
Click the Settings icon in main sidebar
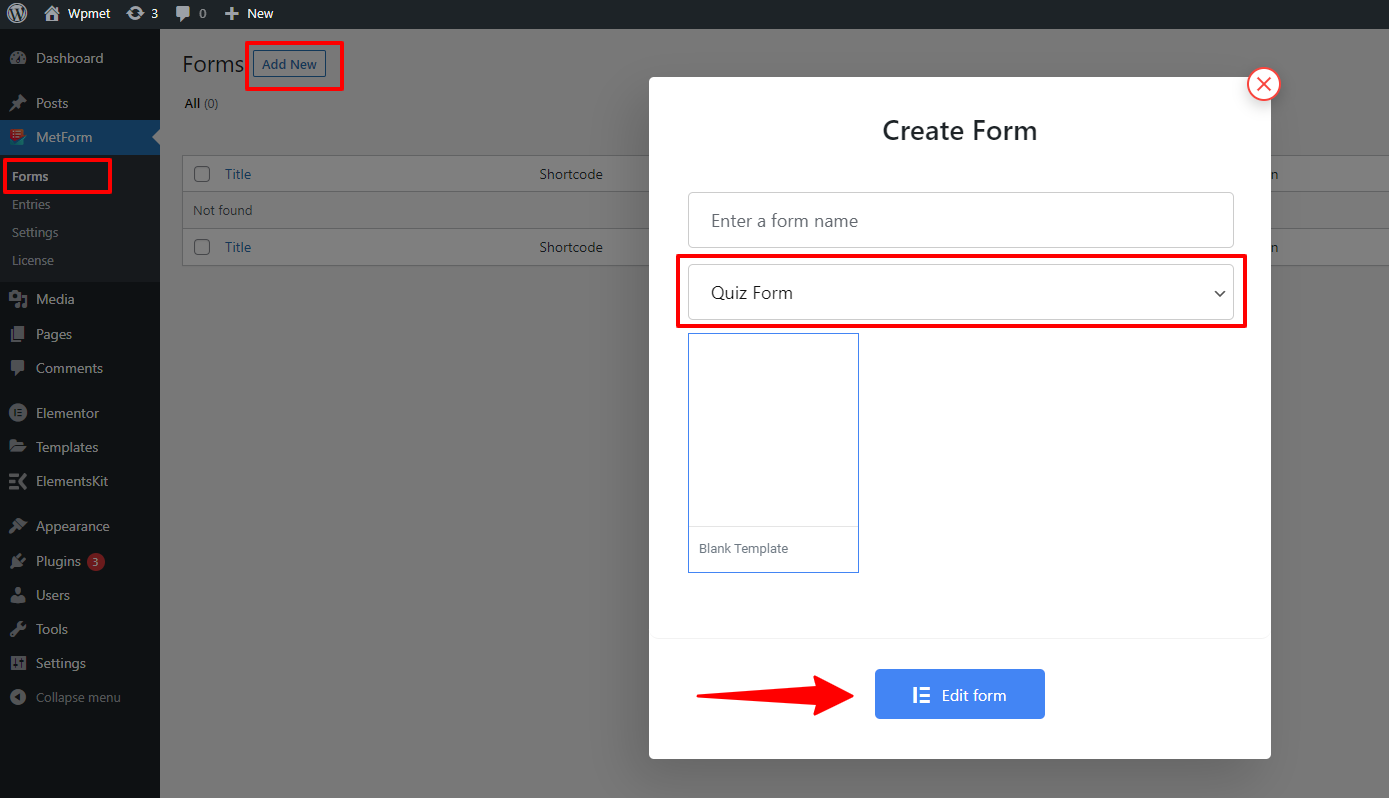[18, 663]
